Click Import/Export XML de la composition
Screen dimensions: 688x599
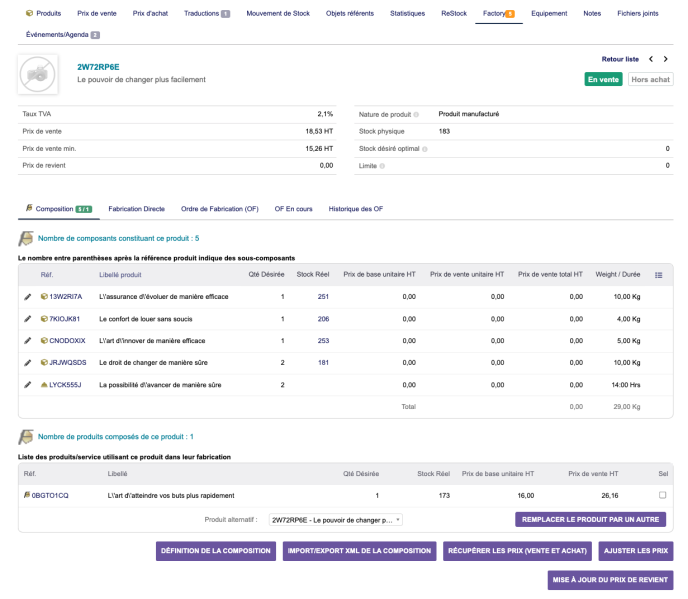[x=359, y=551]
